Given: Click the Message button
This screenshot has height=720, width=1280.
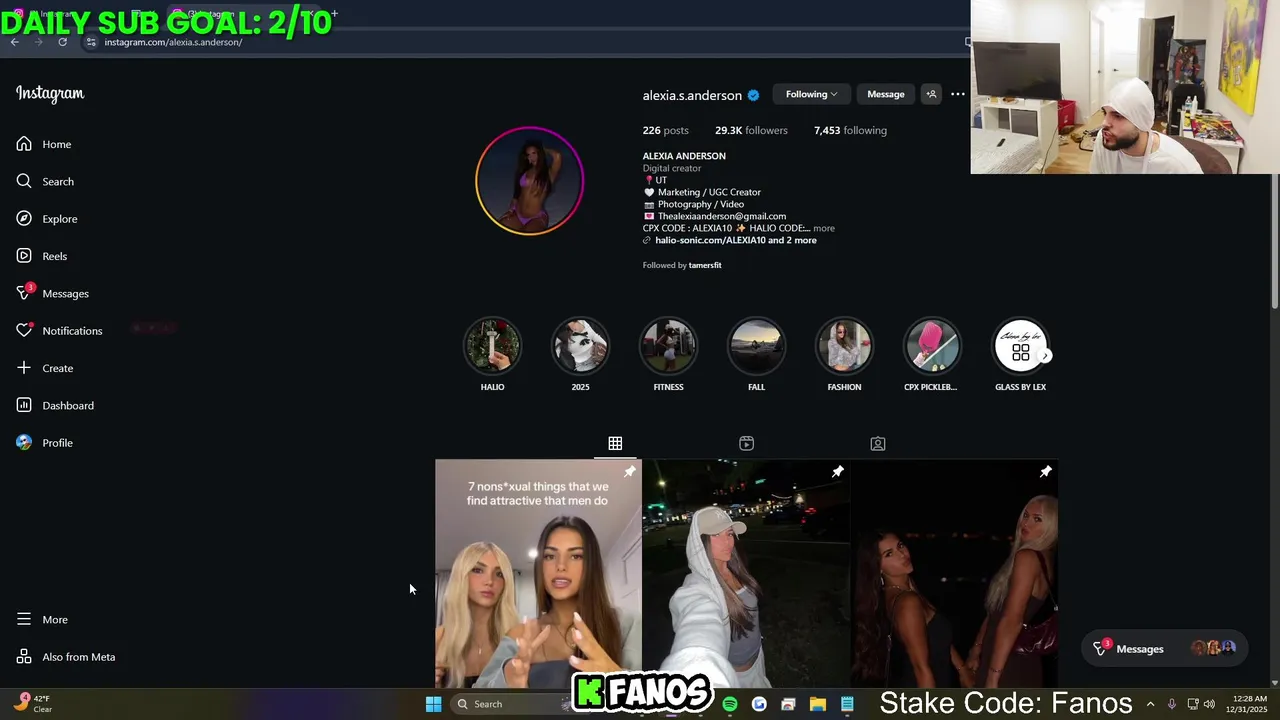Looking at the screenshot, I should (885, 94).
